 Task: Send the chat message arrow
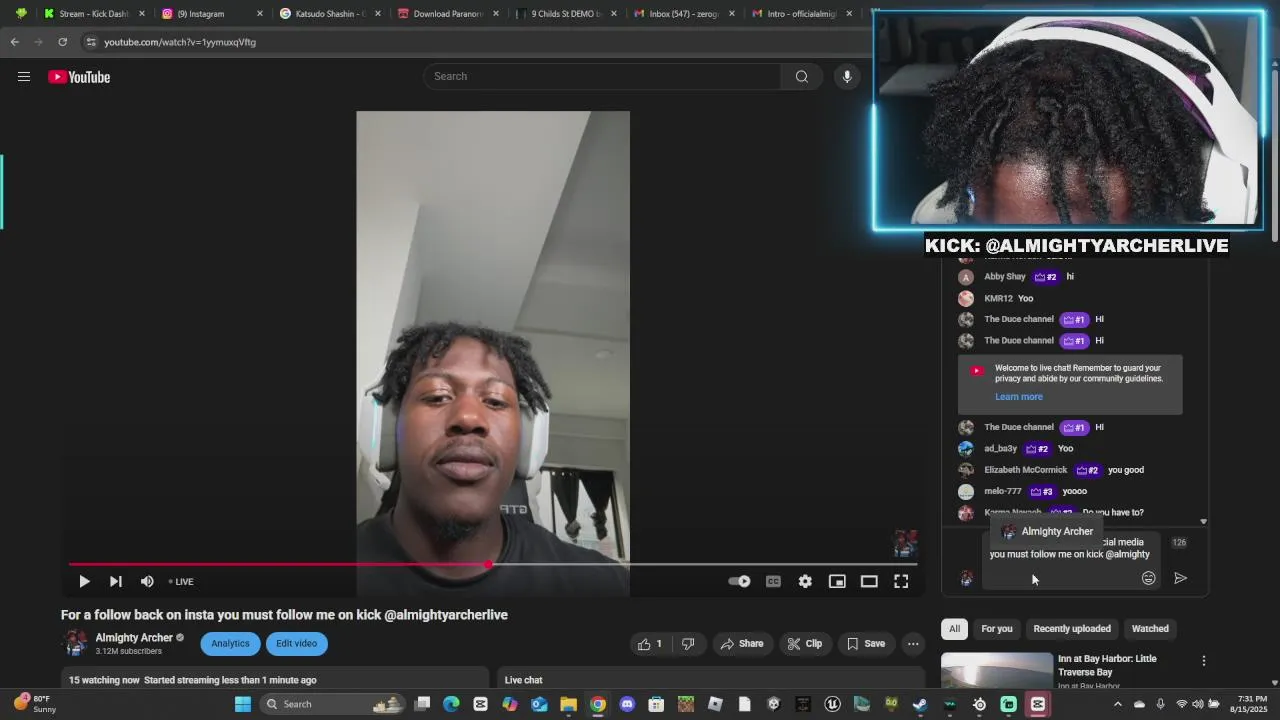[x=1180, y=578]
